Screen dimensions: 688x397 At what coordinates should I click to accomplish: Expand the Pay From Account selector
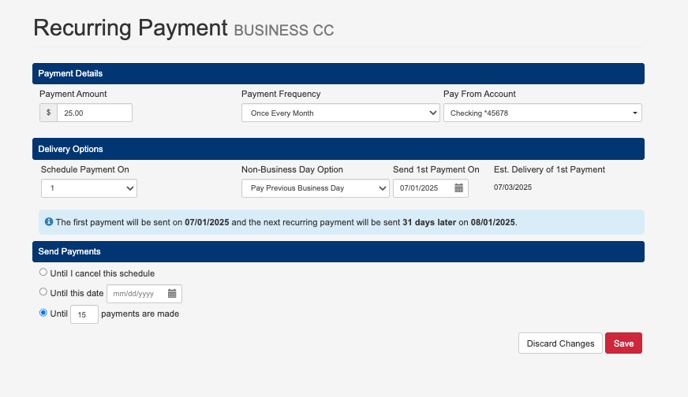pos(542,113)
